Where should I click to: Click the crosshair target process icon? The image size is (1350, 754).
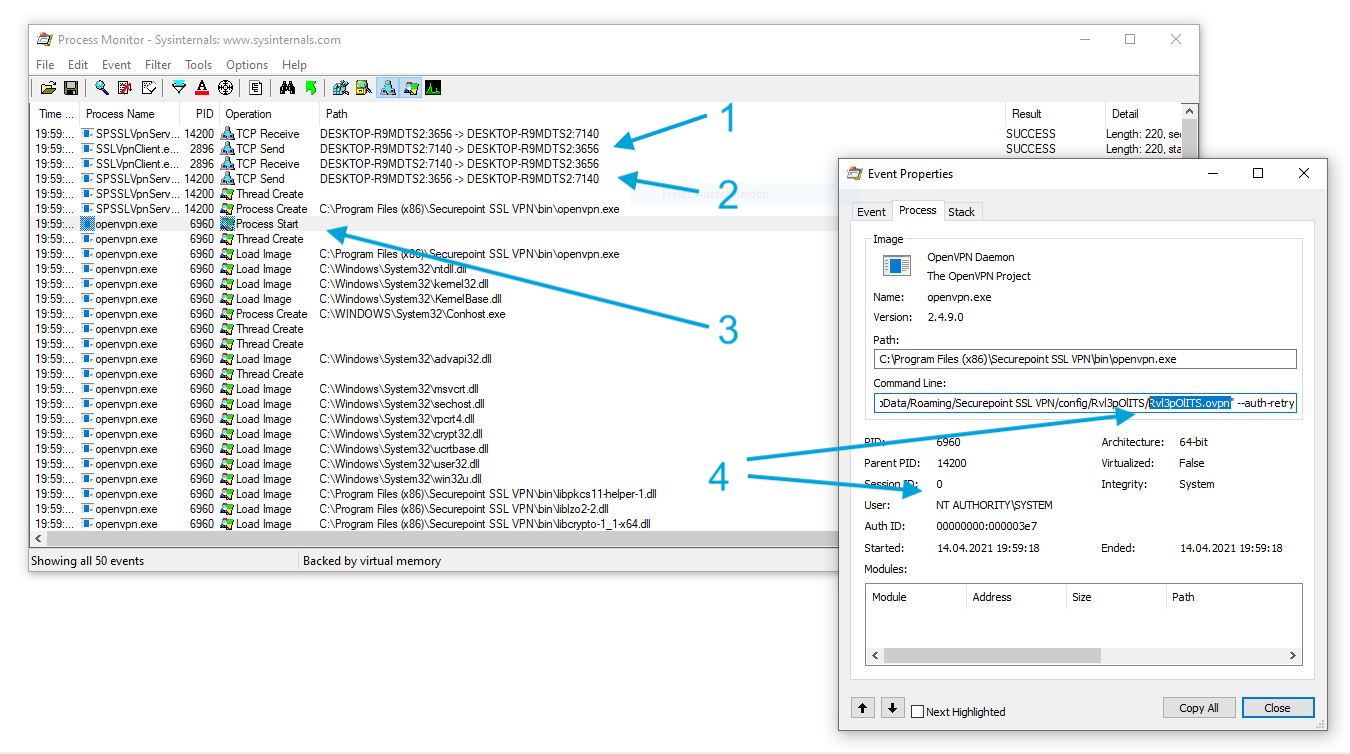coord(225,88)
